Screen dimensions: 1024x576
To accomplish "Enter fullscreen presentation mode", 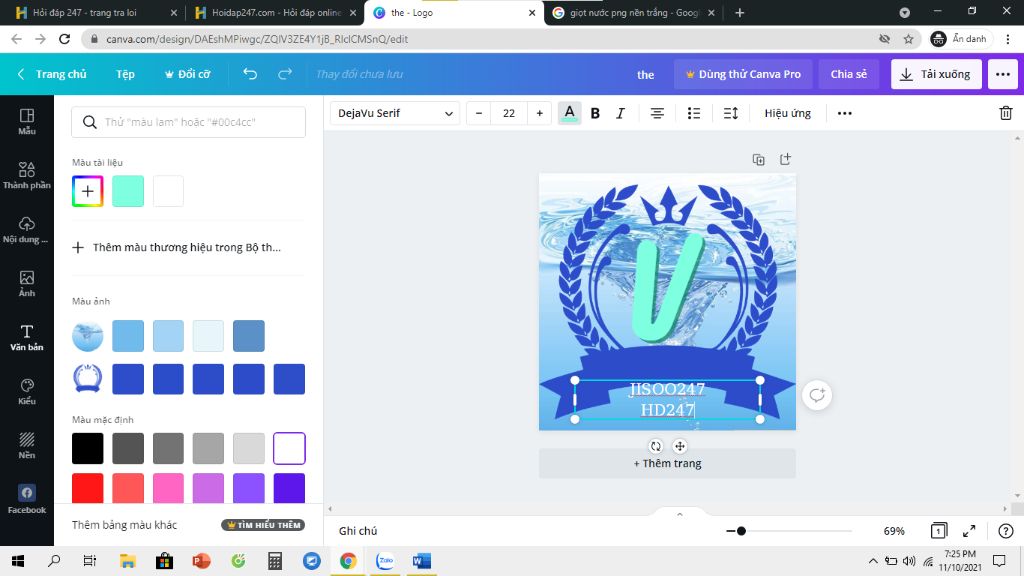I will [x=969, y=531].
